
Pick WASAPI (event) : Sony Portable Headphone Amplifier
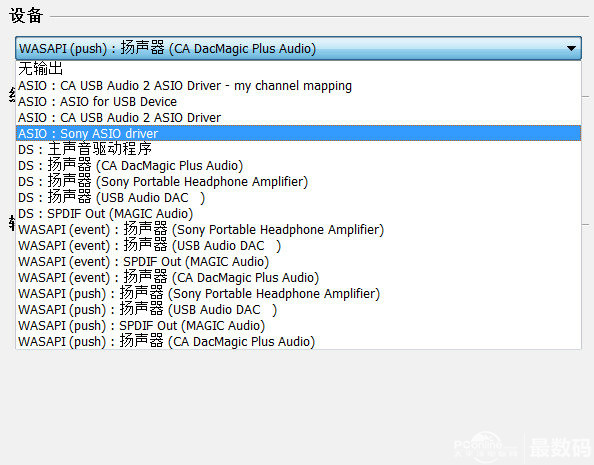pos(299,230)
